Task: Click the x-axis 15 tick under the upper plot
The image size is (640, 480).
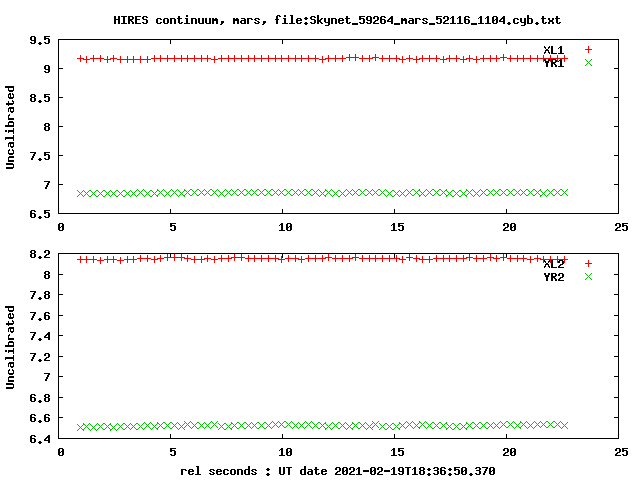Action: (397, 227)
